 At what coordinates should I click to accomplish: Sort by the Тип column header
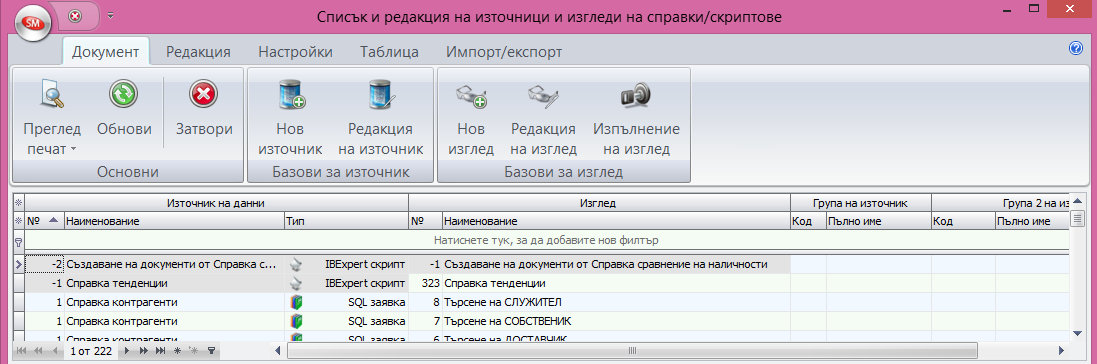[x=346, y=220]
